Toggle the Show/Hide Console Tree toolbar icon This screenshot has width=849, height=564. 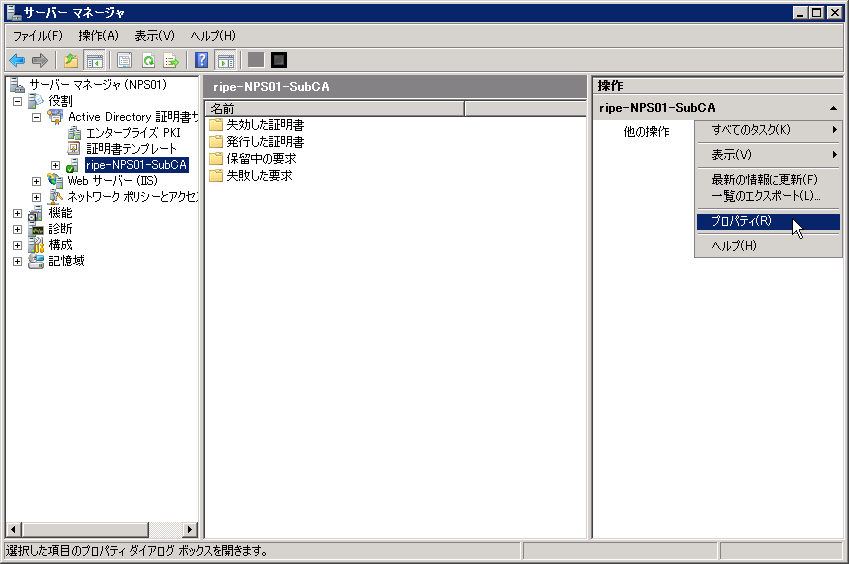tap(95, 60)
